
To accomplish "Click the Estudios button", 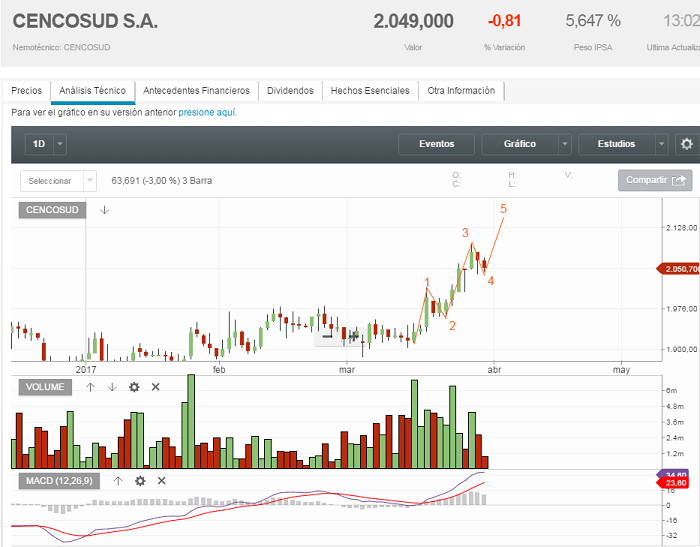I will point(617,144).
